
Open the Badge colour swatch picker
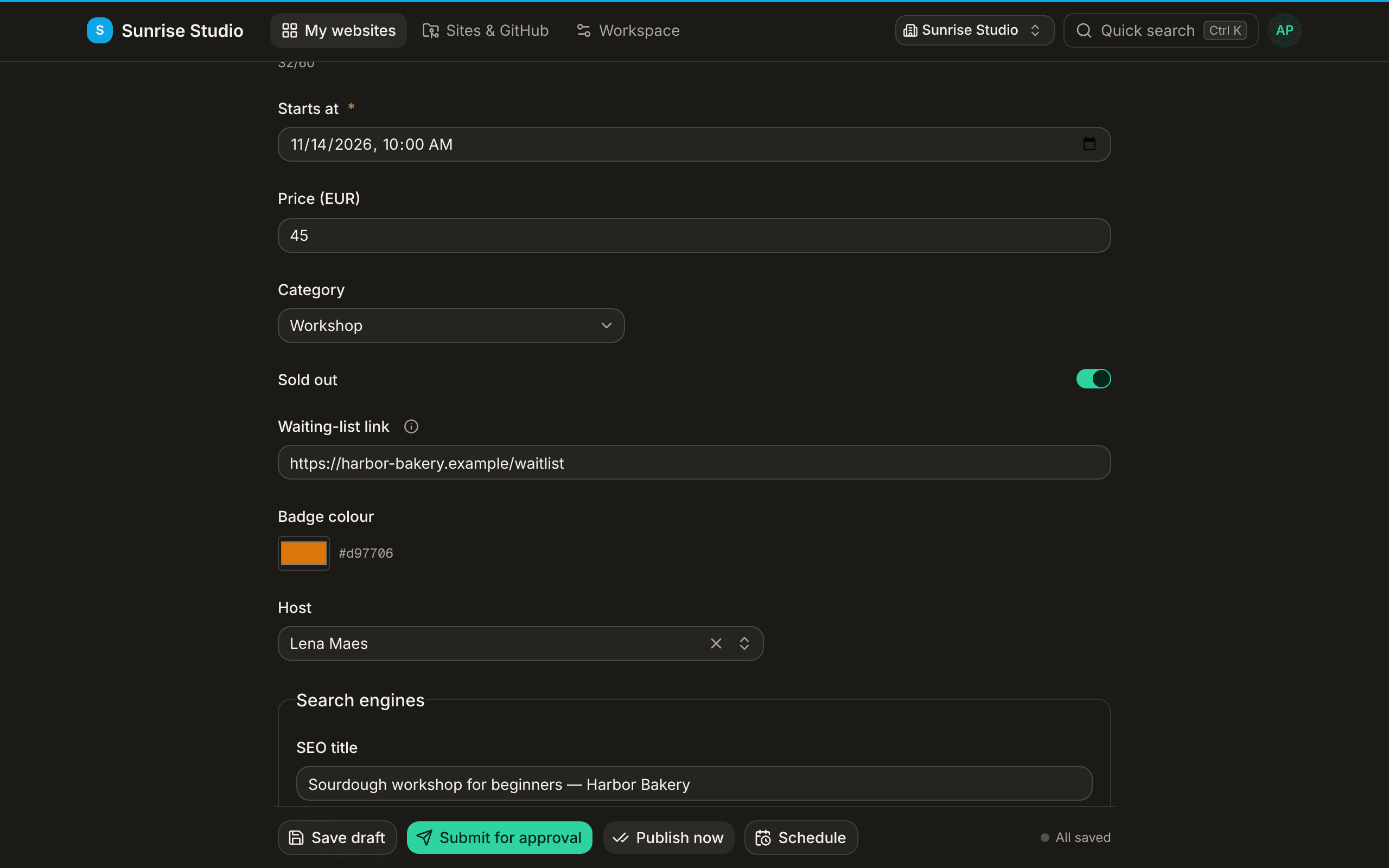[304, 553]
